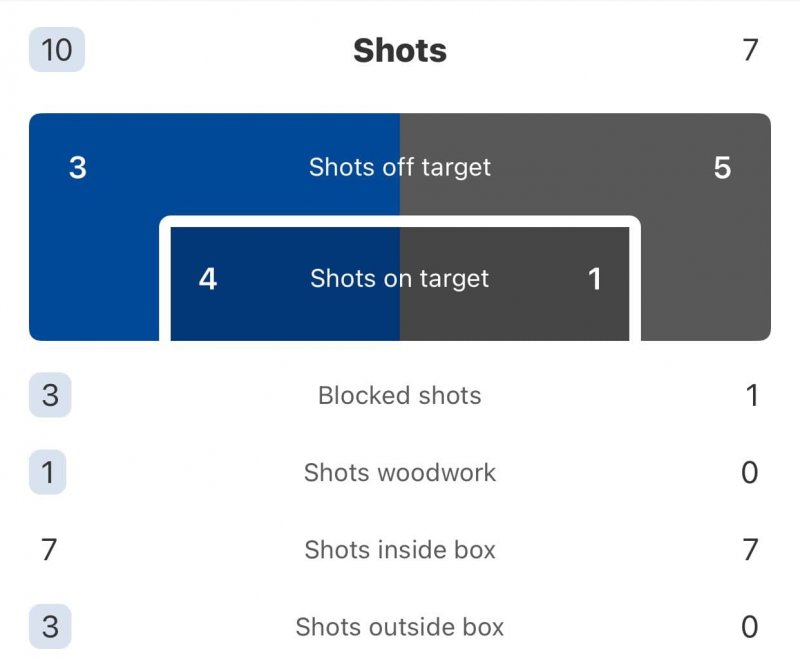Open the Shots woodwork stat row
Image resolution: width=800 pixels, height=658 pixels.
(400, 472)
